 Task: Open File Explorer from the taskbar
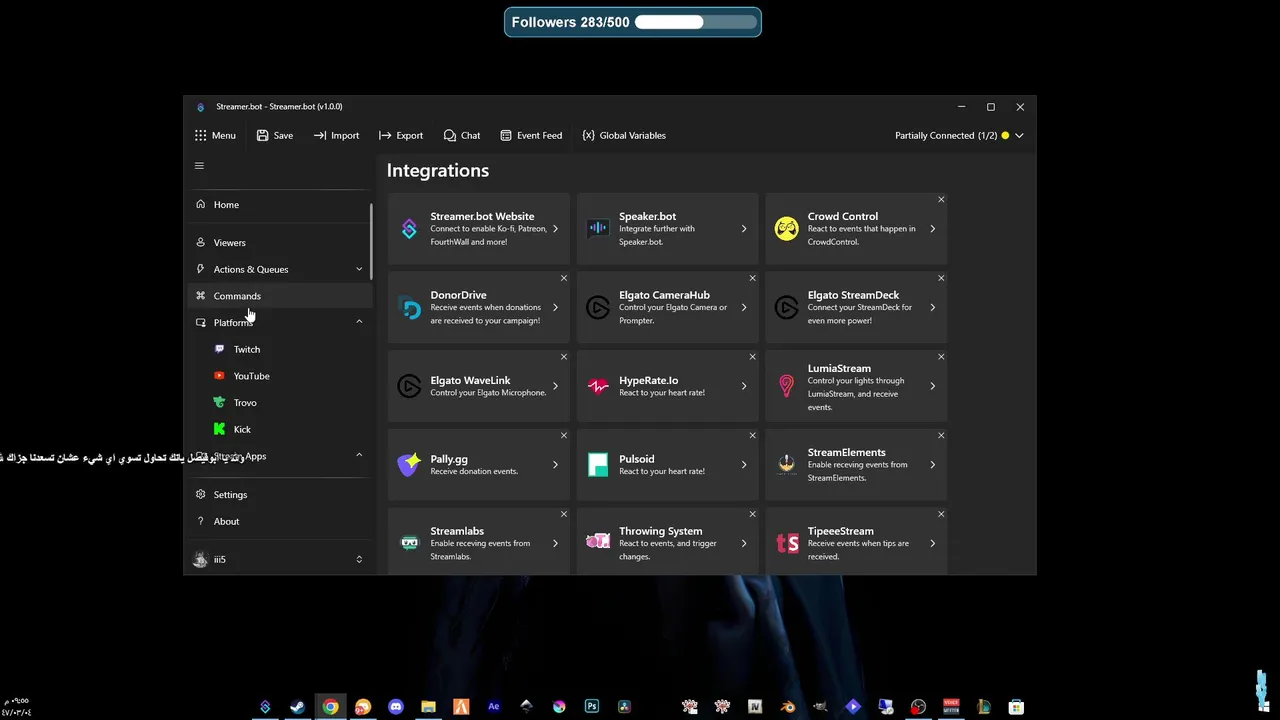pyautogui.click(x=428, y=707)
